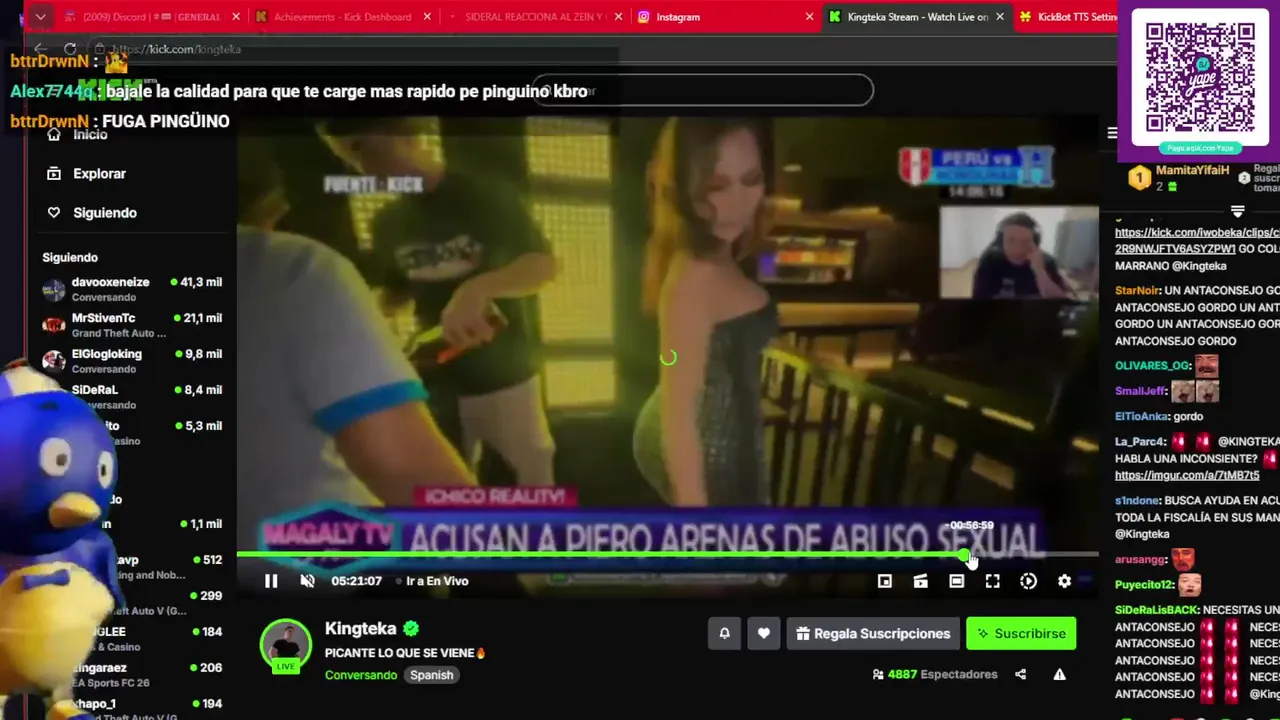Open the Conversando category link
This screenshot has width=1280, height=720.
pos(361,675)
